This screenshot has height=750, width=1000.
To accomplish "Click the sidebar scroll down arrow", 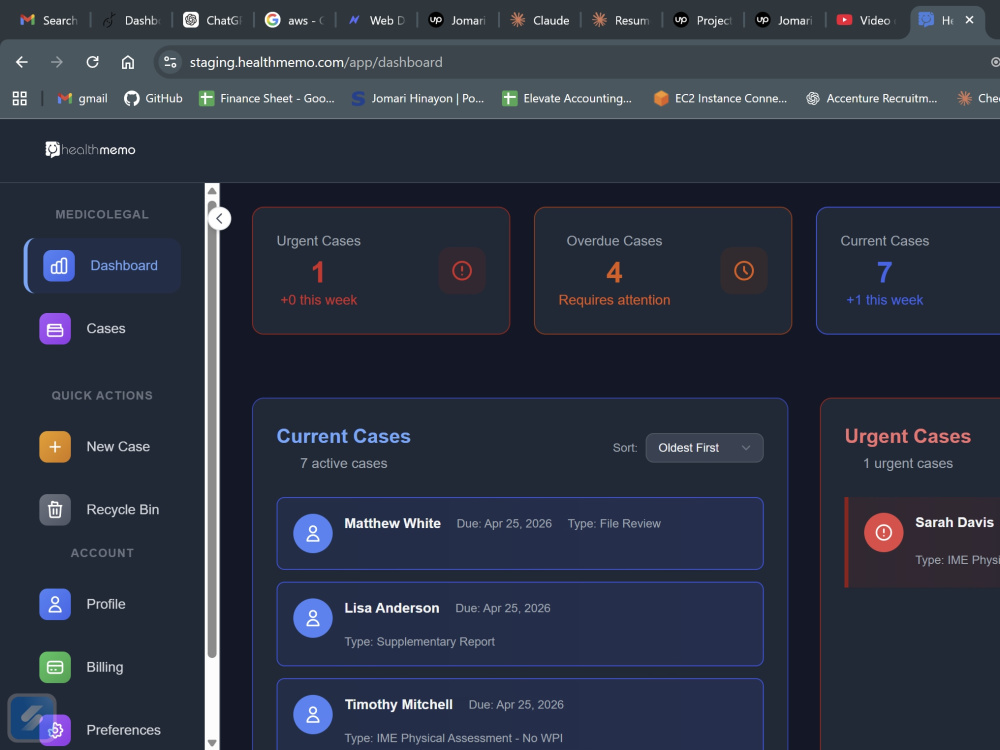I will coord(212,743).
